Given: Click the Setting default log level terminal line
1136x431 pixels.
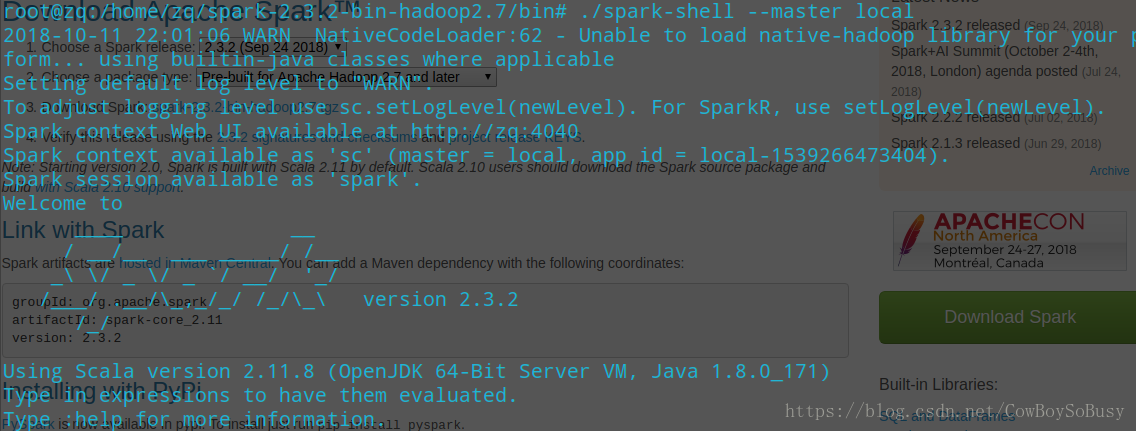Looking at the screenshot, I should [218, 83].
